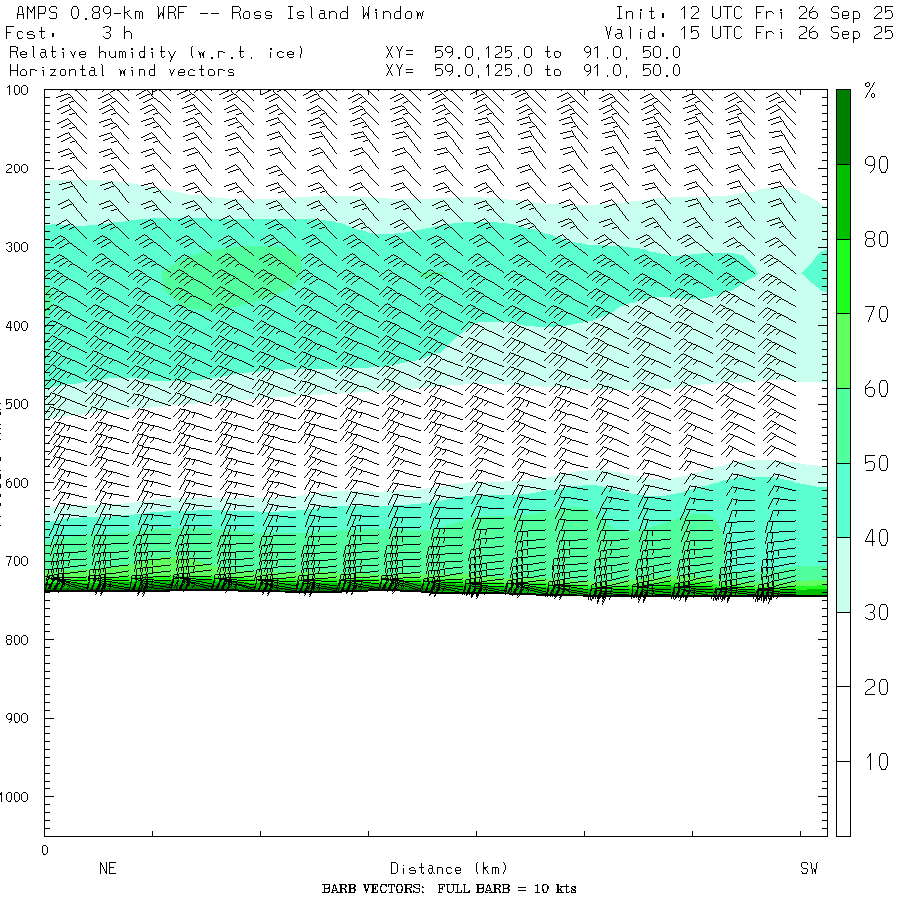Click the colorbar label 30
This screenshot has height=900, width=900.
[876, 612]
